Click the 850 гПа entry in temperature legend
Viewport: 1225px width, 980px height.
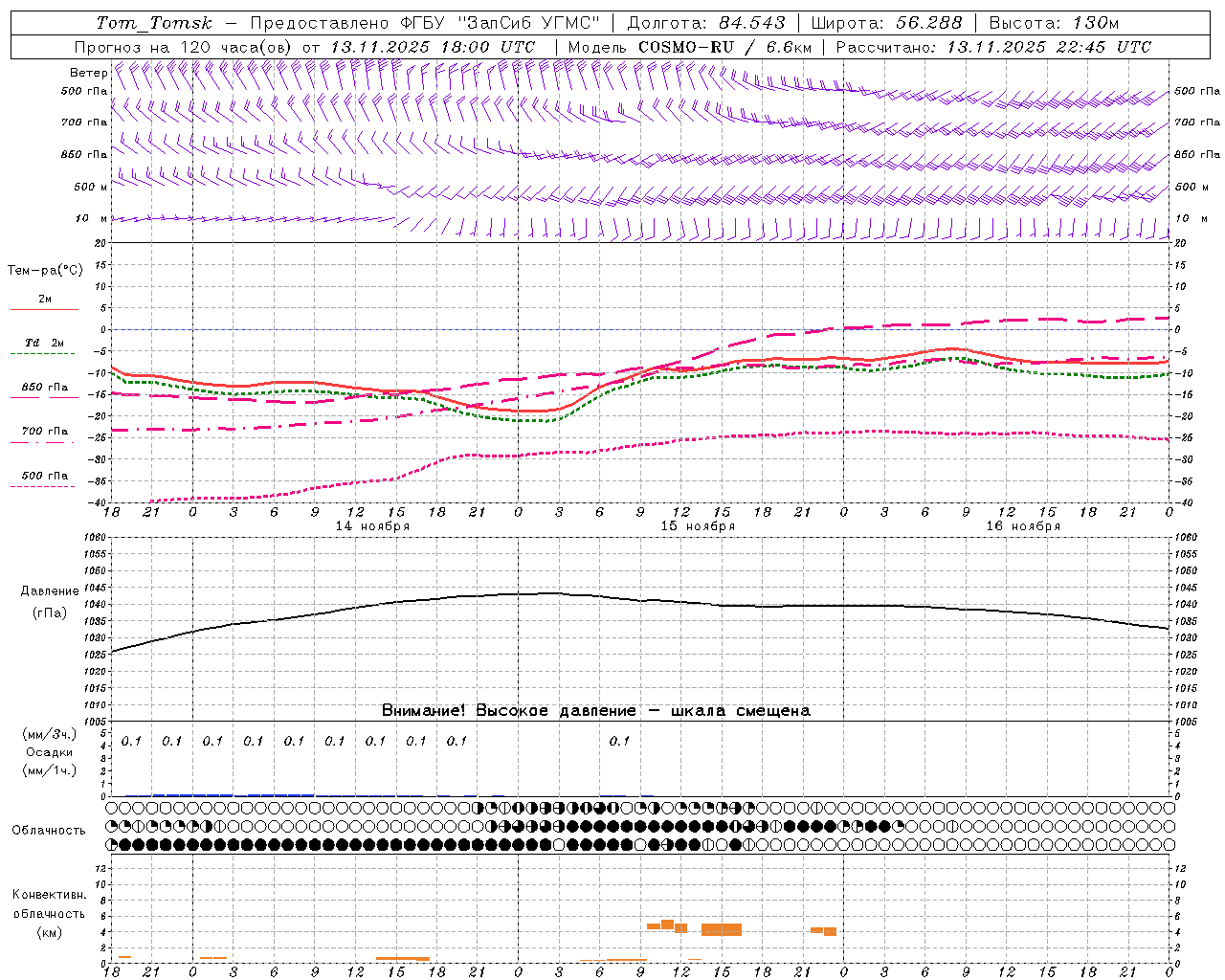click(45, 388)
